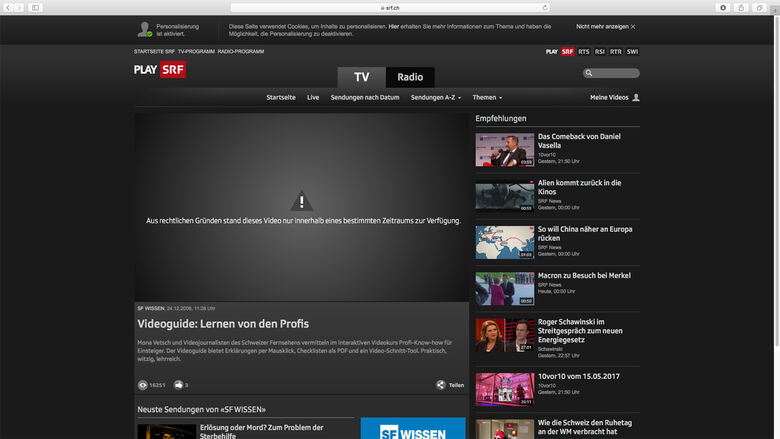This screenshot has width=780, height=439.
Task: Open 'Alien kommt zurück in die Kinos' thumbnail
Action: 504,196
